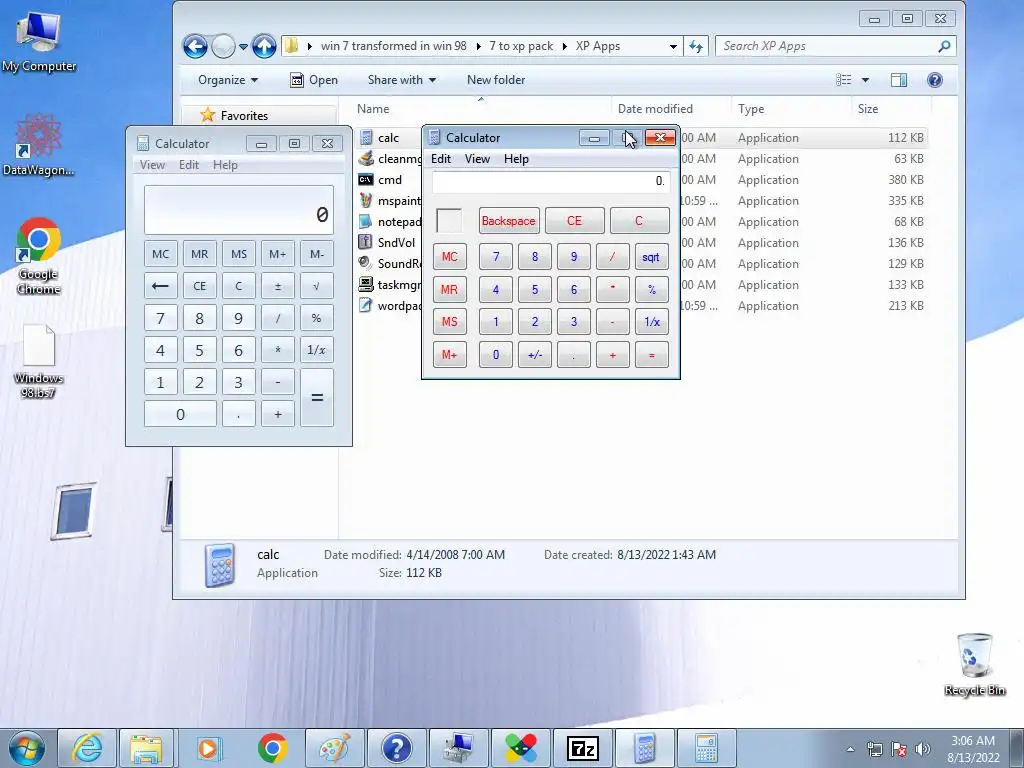Click M- in the Windows 7 Calculator
Viewport: 1024px width, 768px height.
317,254
